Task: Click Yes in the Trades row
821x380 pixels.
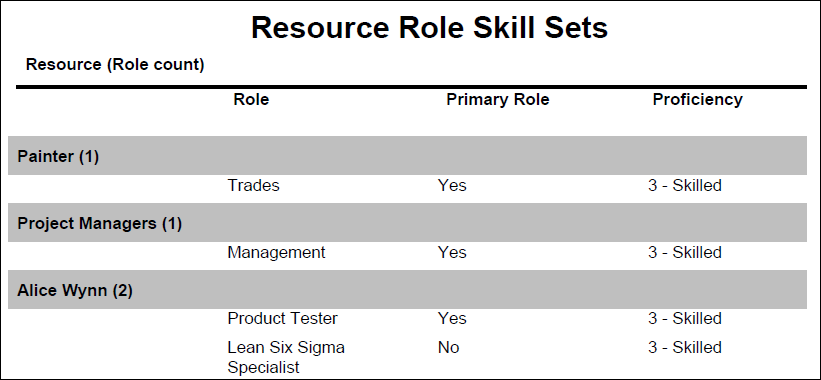Action: pos(452,185)
